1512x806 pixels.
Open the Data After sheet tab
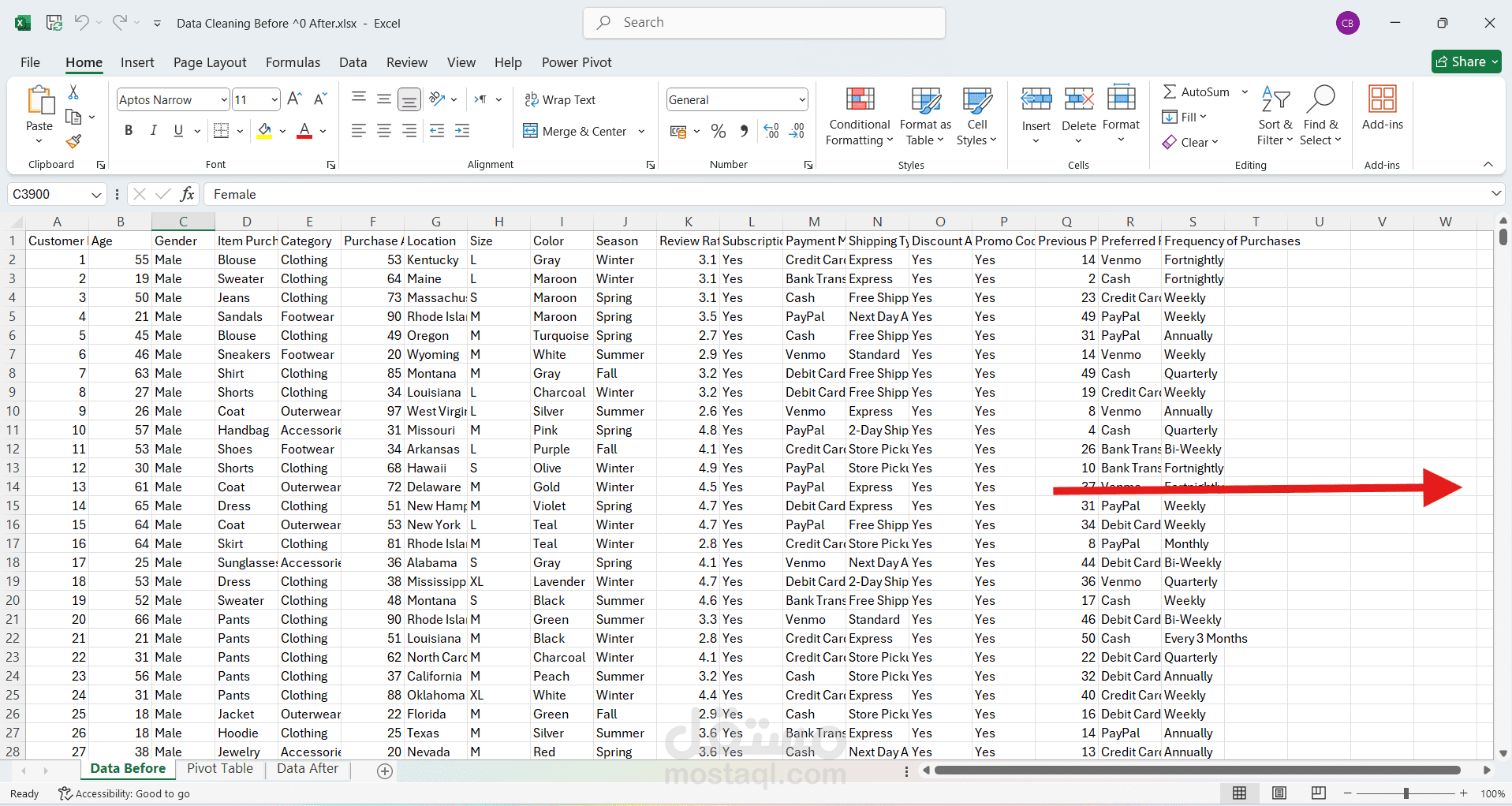tap(308, 769)
